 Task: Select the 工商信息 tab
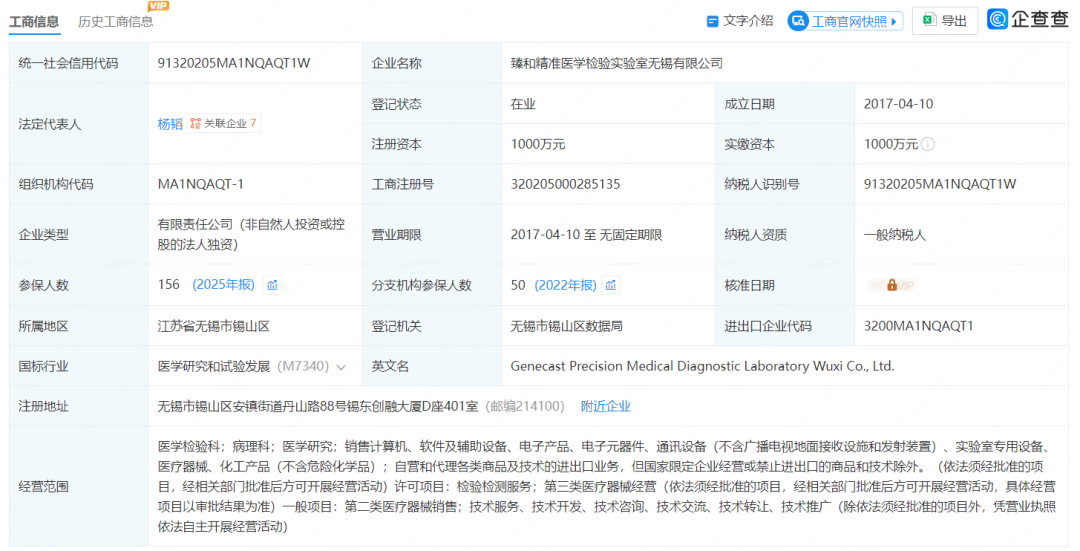pyautogui.click(x=34, y=21)
